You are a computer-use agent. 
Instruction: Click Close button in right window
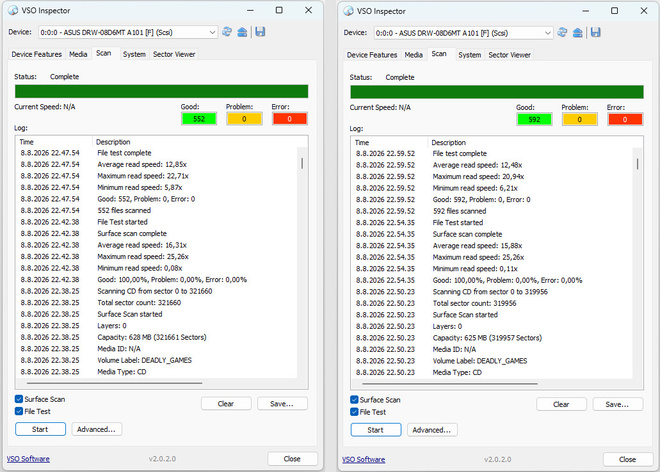pos(628,459)
